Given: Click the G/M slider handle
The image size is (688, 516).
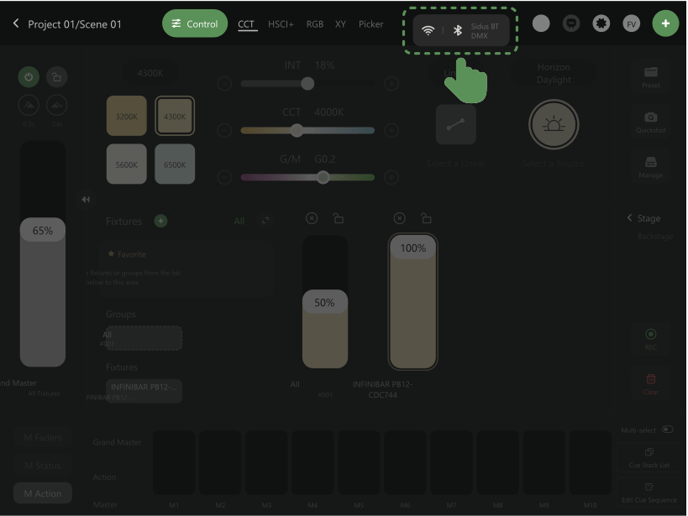Looking at the screenshot, I should pos(323,177).
